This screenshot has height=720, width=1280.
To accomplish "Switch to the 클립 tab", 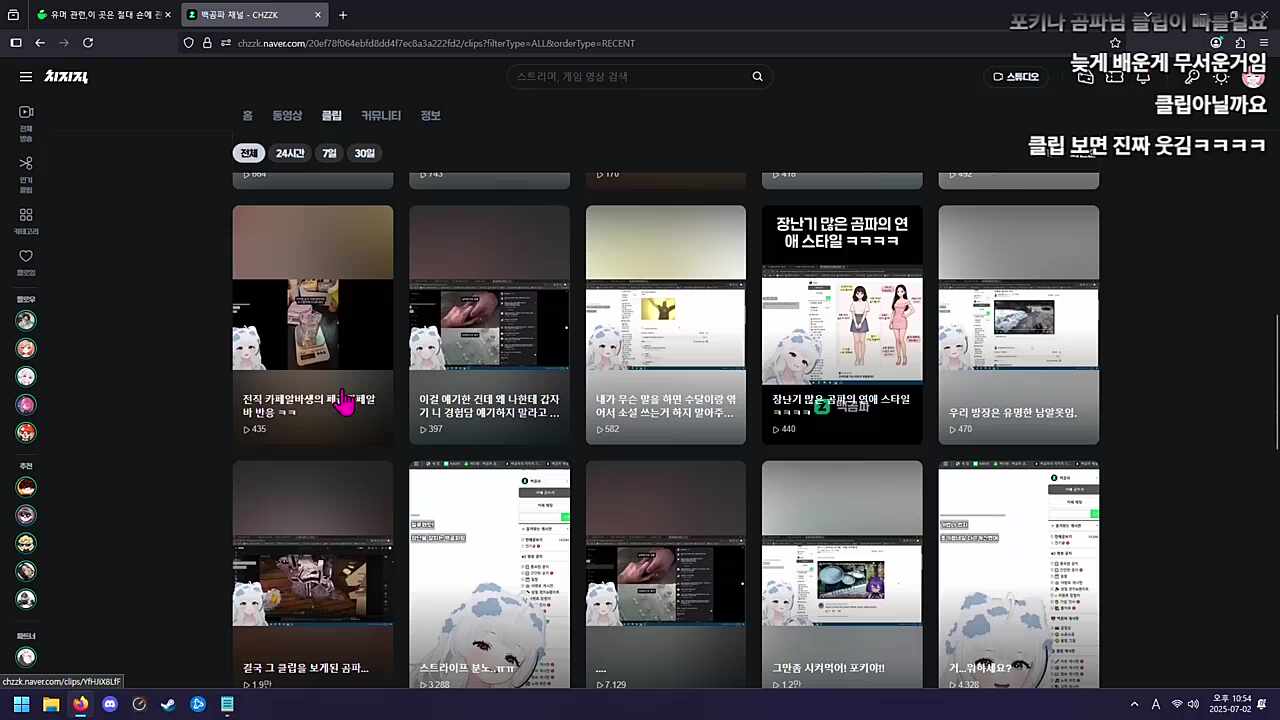I will coord(331,116).
